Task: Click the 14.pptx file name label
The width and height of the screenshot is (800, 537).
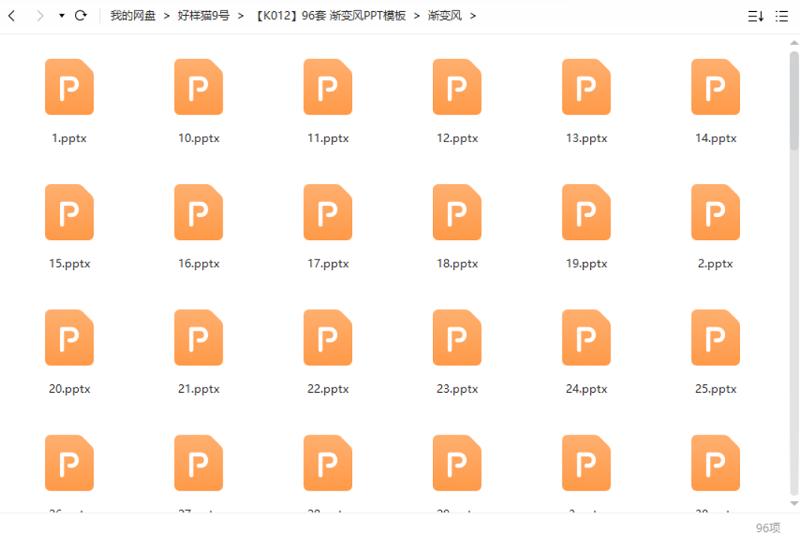Action: (715, 139)
